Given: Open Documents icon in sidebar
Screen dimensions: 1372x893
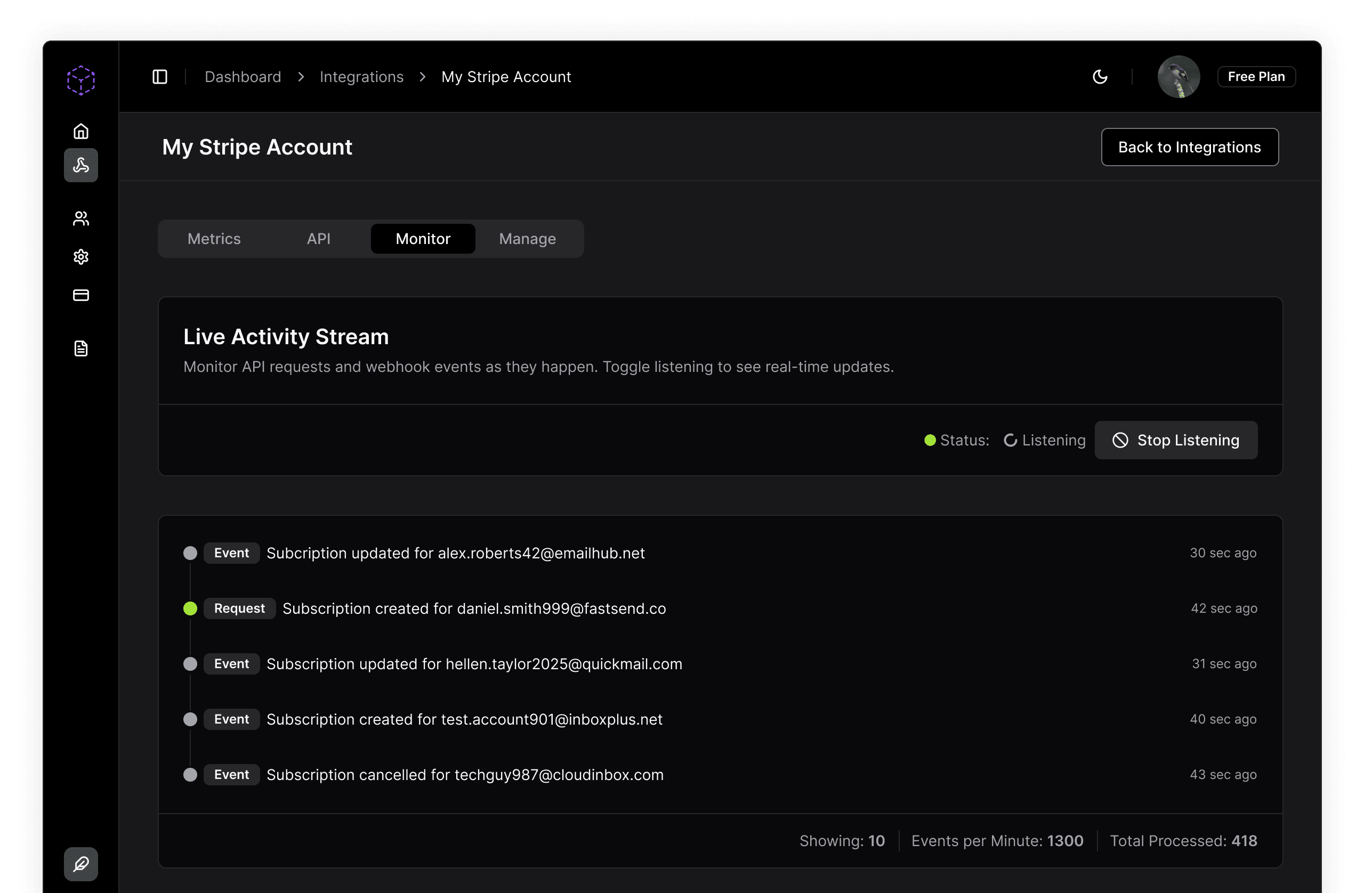Looking at the screenshot, I should pos(80,348).
